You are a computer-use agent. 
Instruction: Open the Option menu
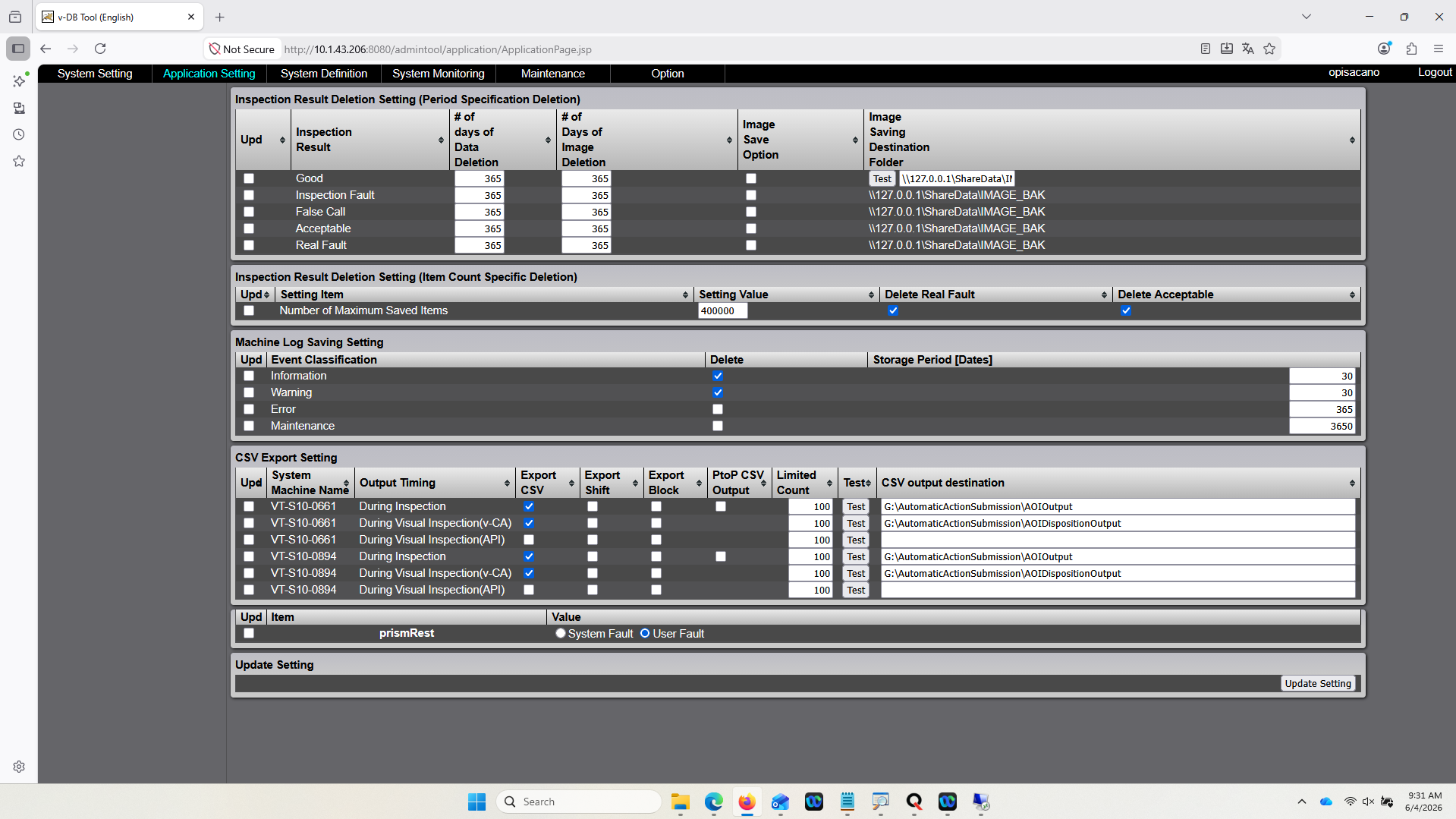click(x=668, y=74)
